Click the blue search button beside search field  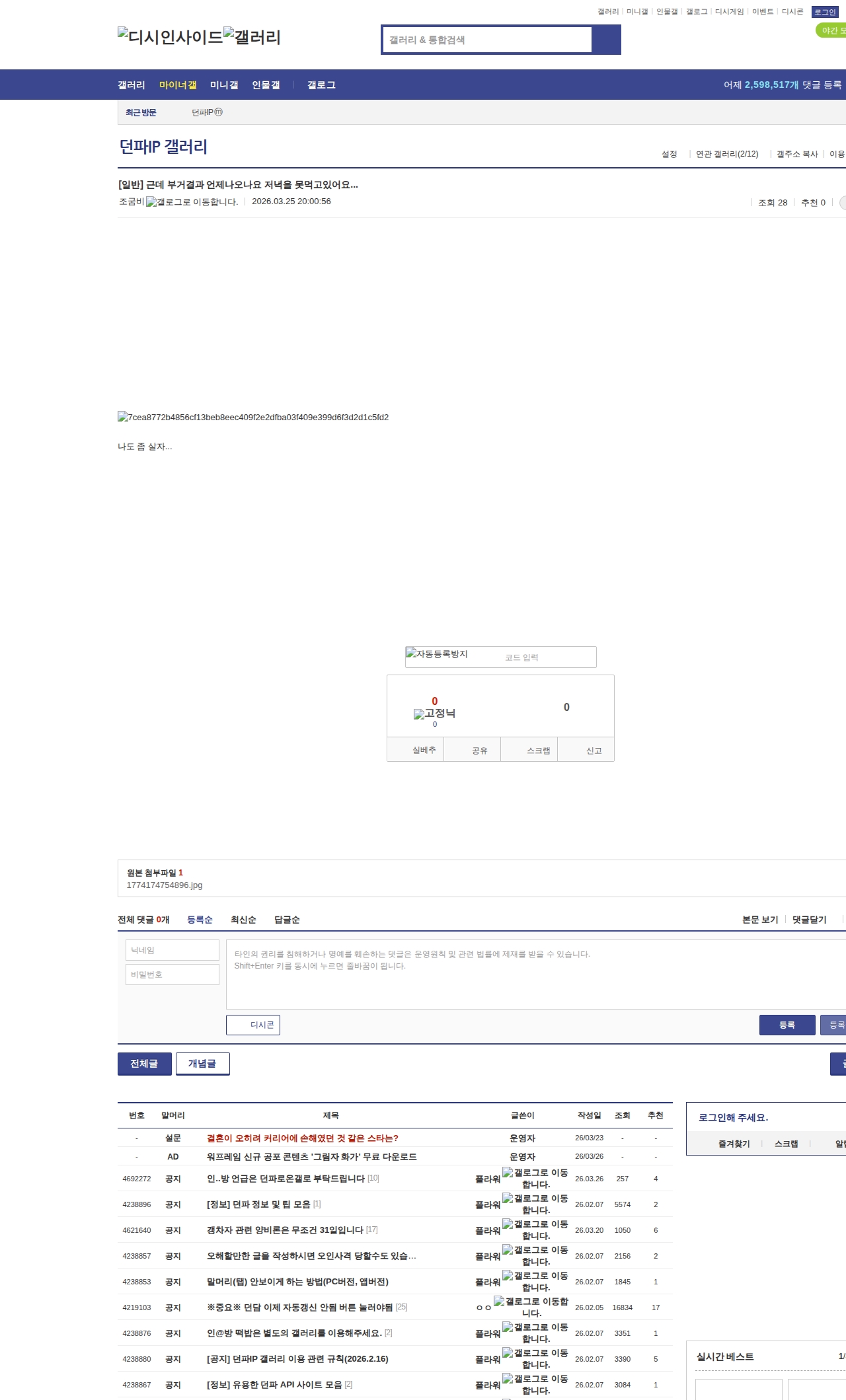coord(607,40)
